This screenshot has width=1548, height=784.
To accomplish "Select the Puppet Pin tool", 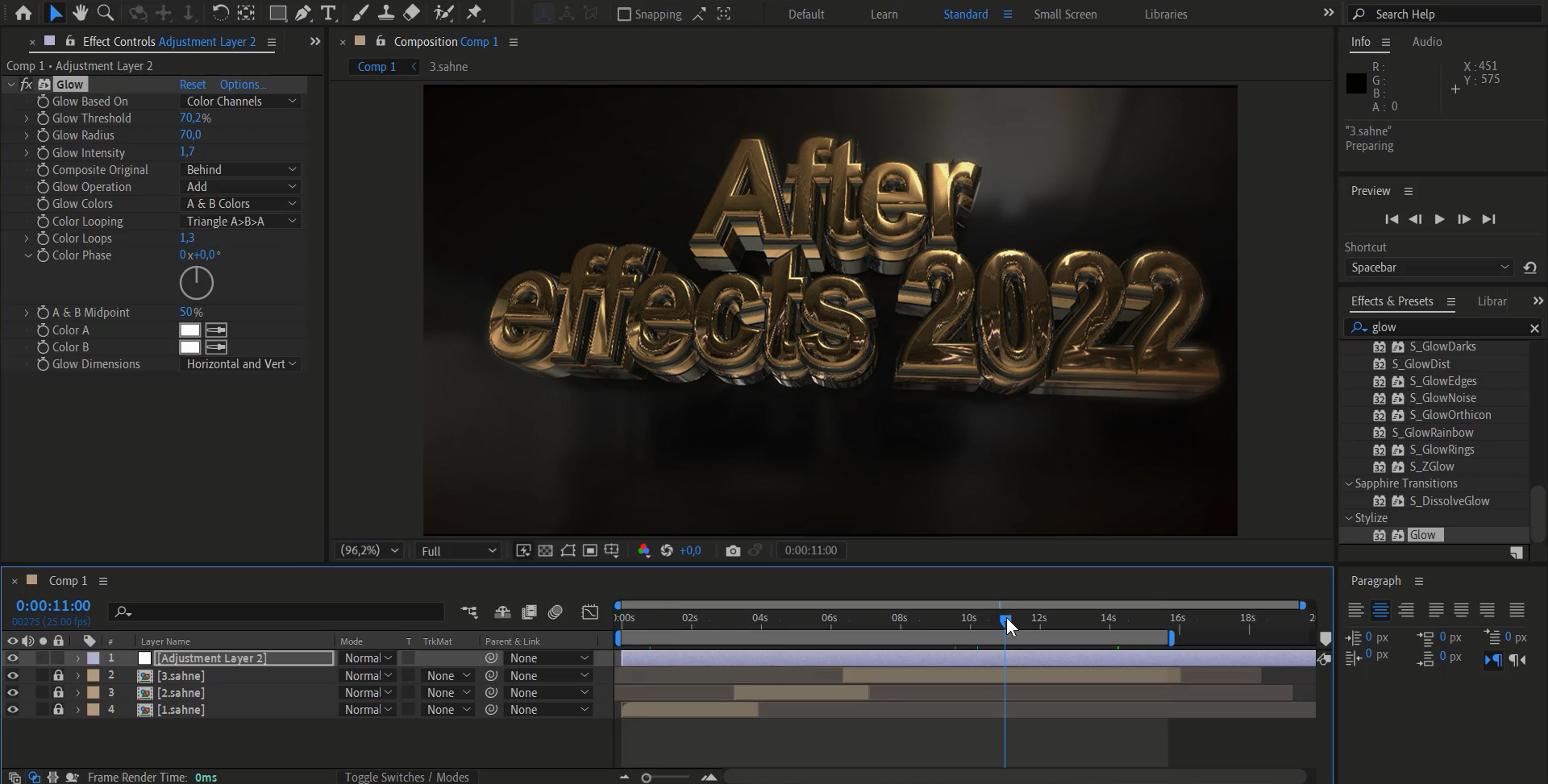I will [x=474, y=13].
